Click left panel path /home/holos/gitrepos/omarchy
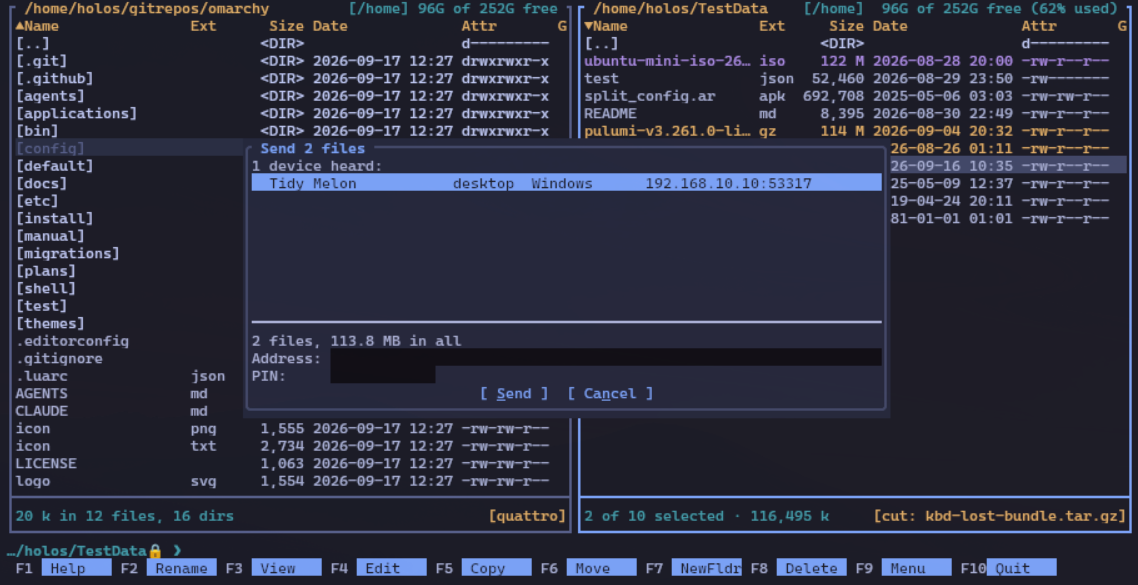This screenshot has width=1138, height=585. [x=147, y=9]
